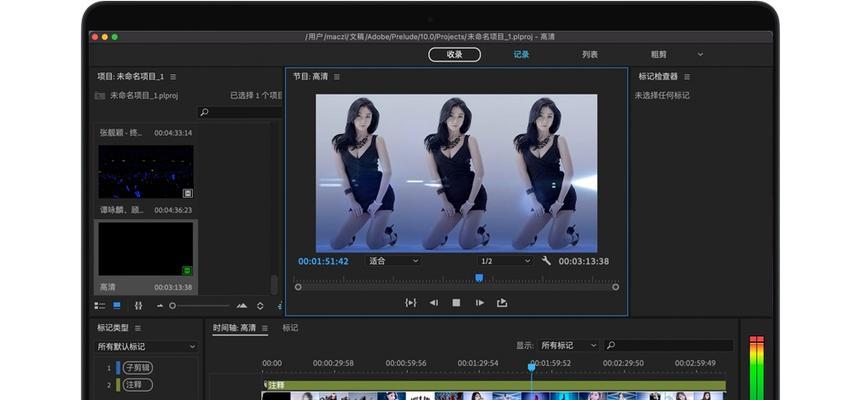Open the 1/2 playback resolution dropdown
The width and height of the screenshot is (861, 400).
click(505, 261)
